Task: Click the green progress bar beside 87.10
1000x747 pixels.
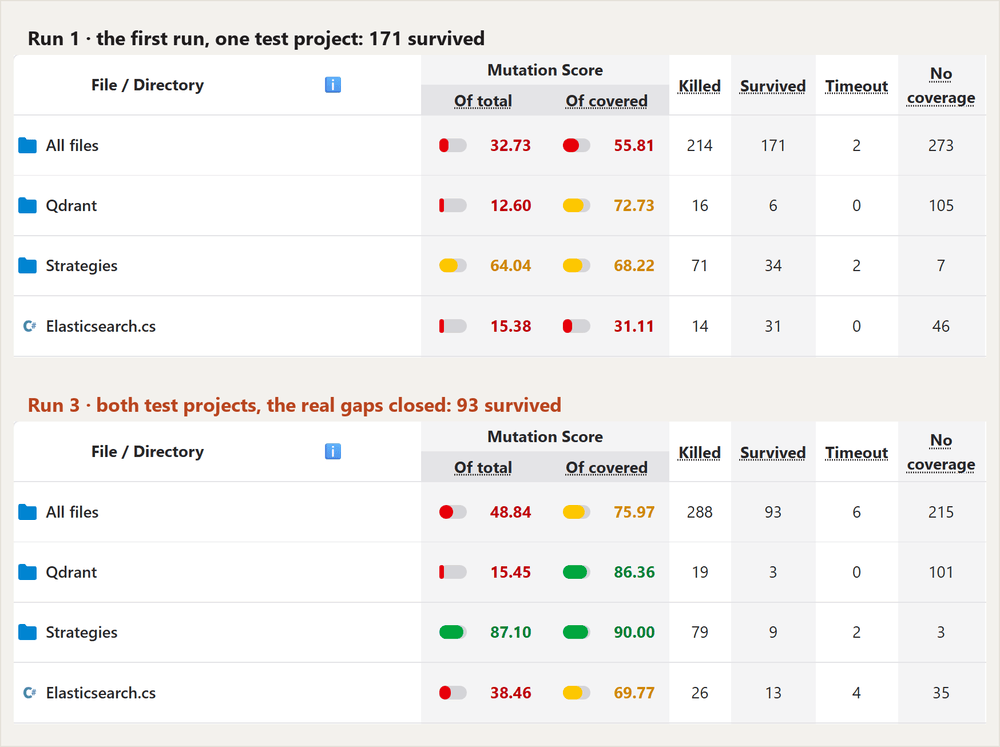Action: (453, 632)
